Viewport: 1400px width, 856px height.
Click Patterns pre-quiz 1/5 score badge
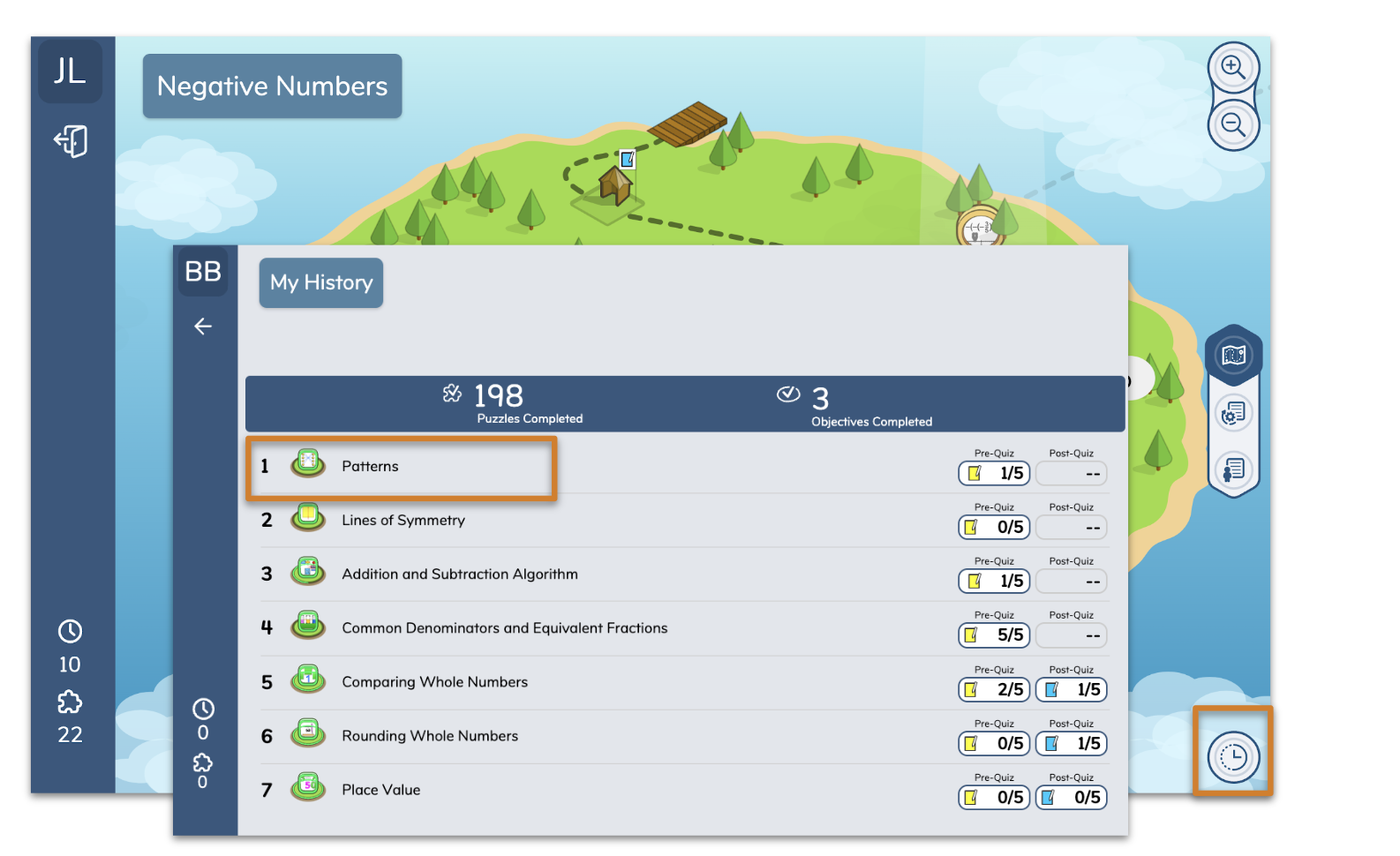[994, 474]
